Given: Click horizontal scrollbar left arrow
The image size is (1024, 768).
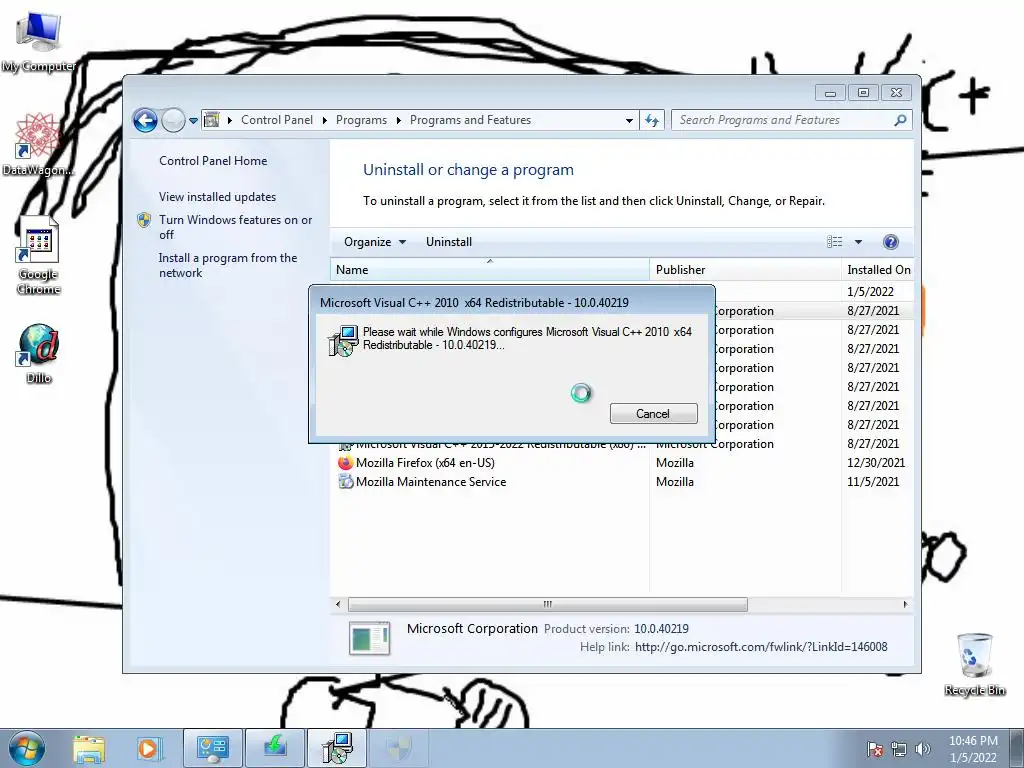Looking at the screenshot, I should pos(338,604).
